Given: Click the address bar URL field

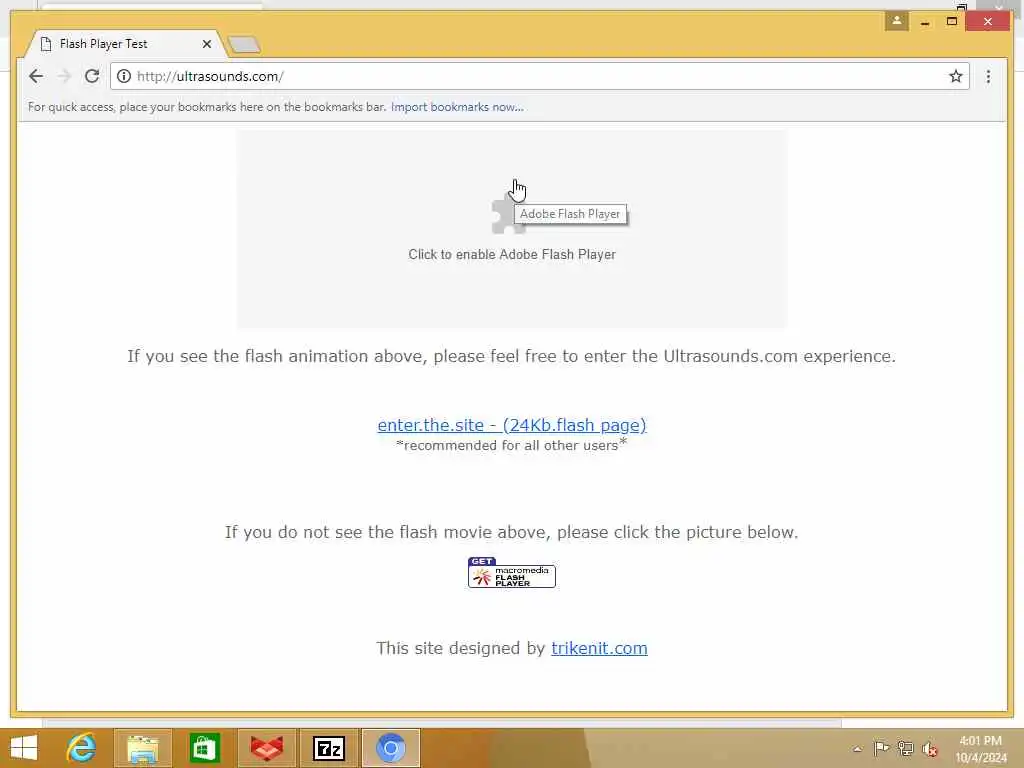Looking at the screenshot, I should click(x=539, y=76).
